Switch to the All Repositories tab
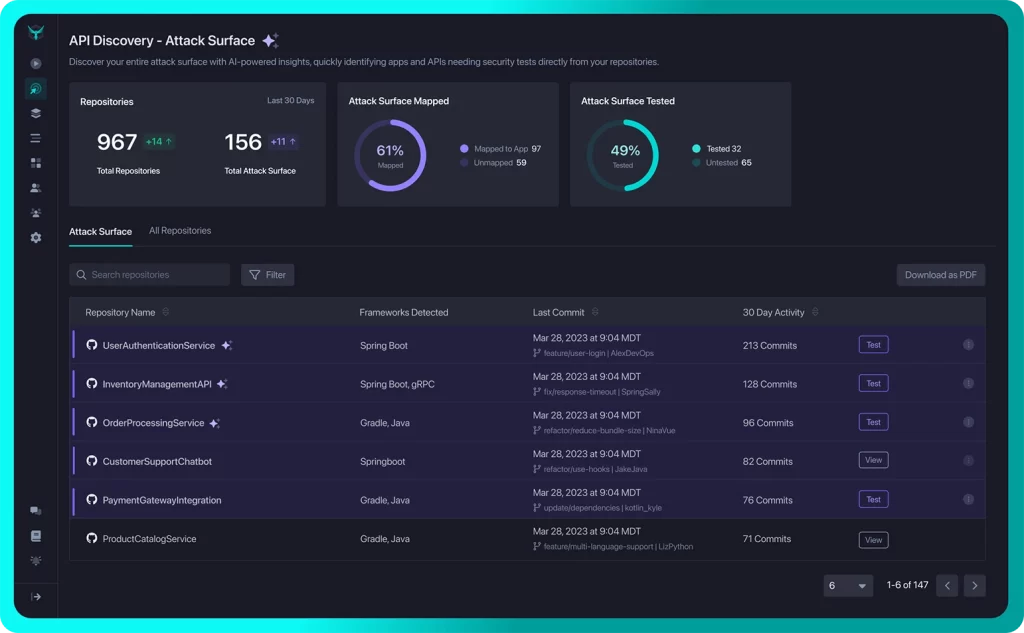 [x=180, y=231]
